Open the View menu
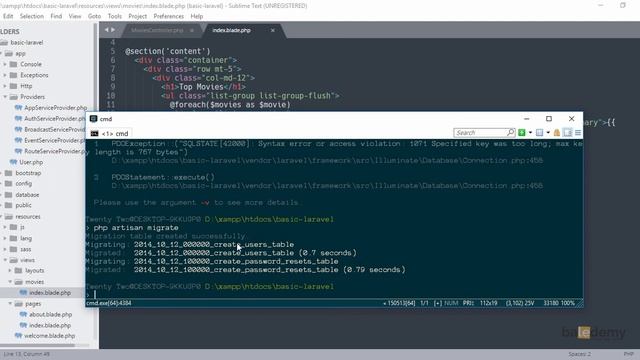Screen dimensions: 640x360 coord(75,16)
